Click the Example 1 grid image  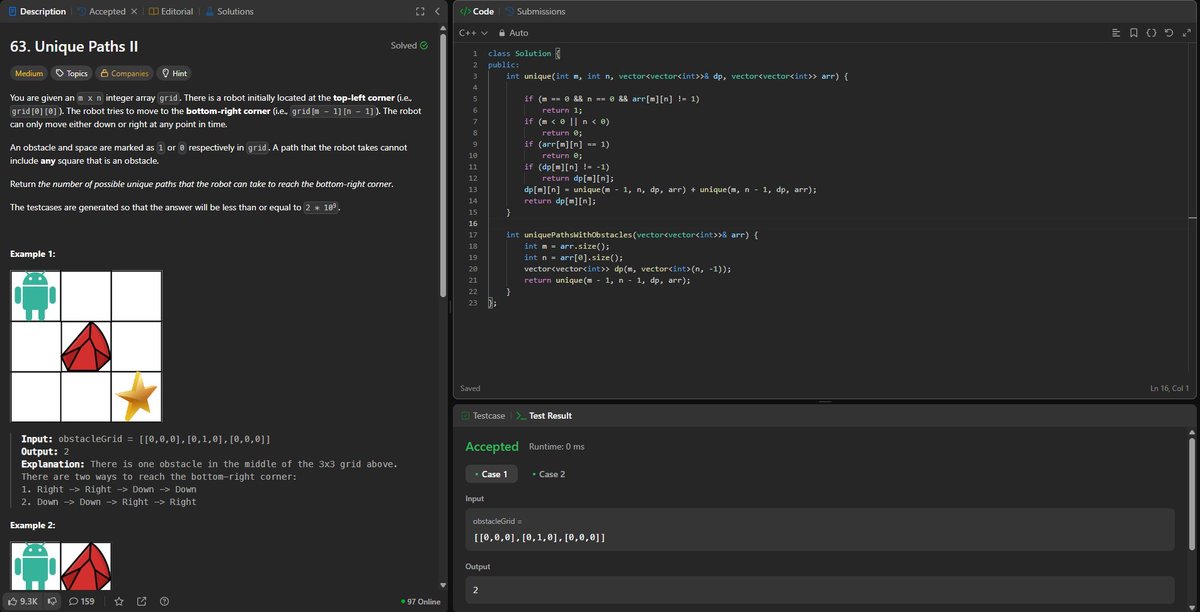[86, 346]
